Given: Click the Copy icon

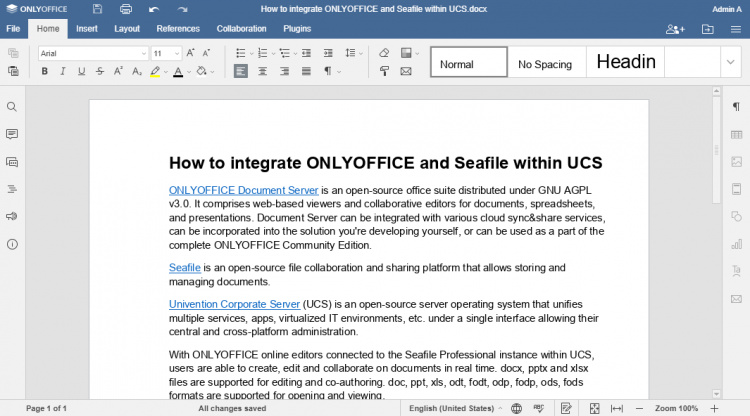Looking at the screenshot, I should [x=13, y=53].
